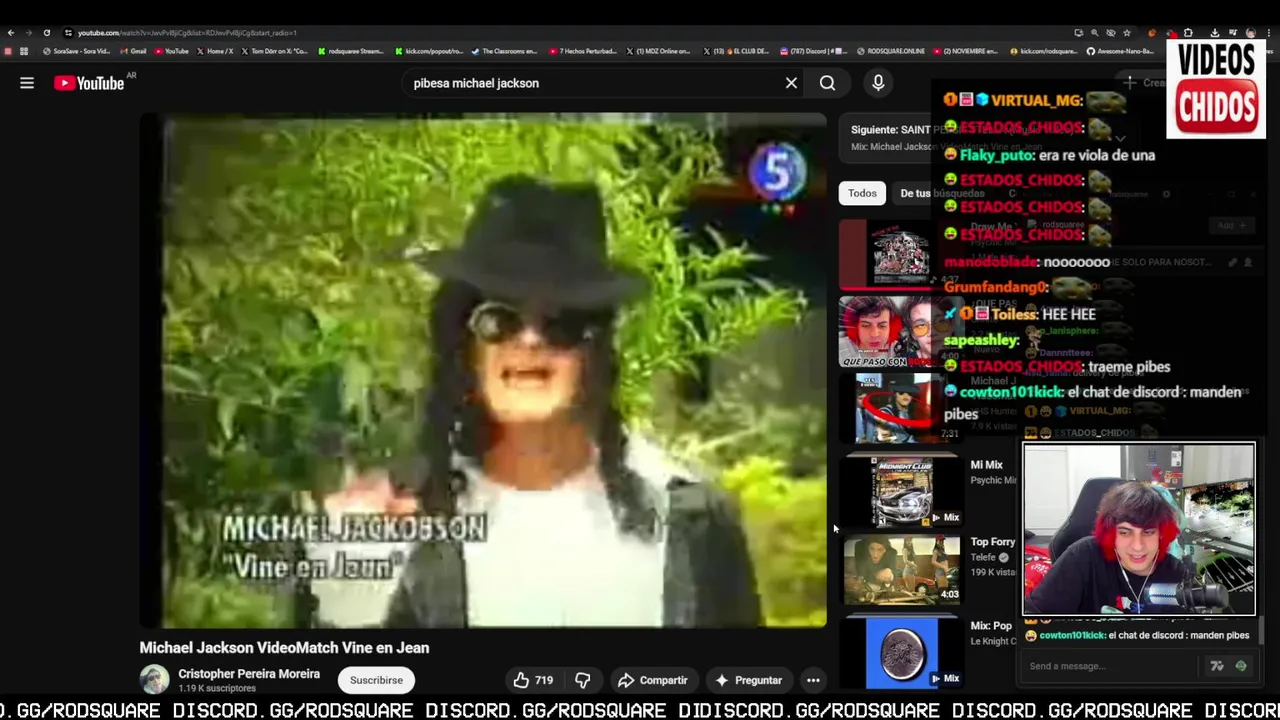The width and height of the screenshot is (1280, 720).
Task: Subscribe using the Suscribirse button
Action: 376,680
